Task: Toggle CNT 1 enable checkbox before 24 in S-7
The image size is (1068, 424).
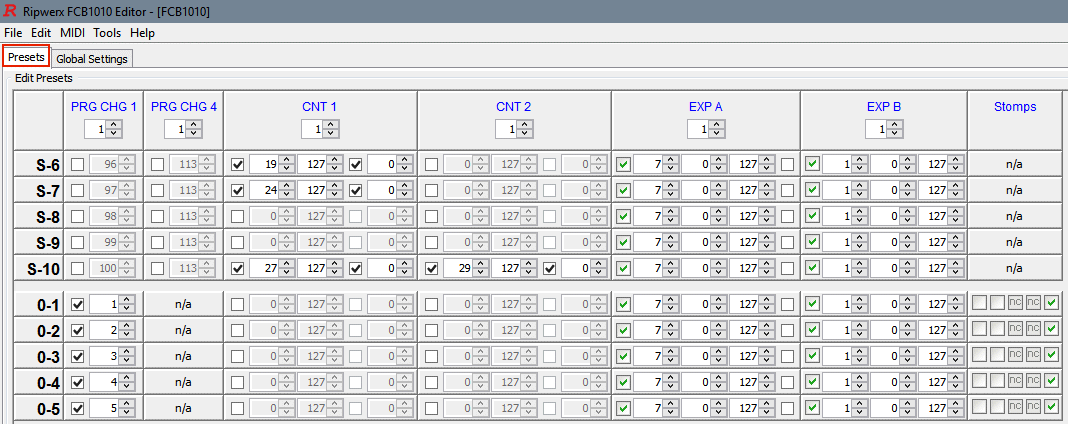Action: tap(238, 191)
